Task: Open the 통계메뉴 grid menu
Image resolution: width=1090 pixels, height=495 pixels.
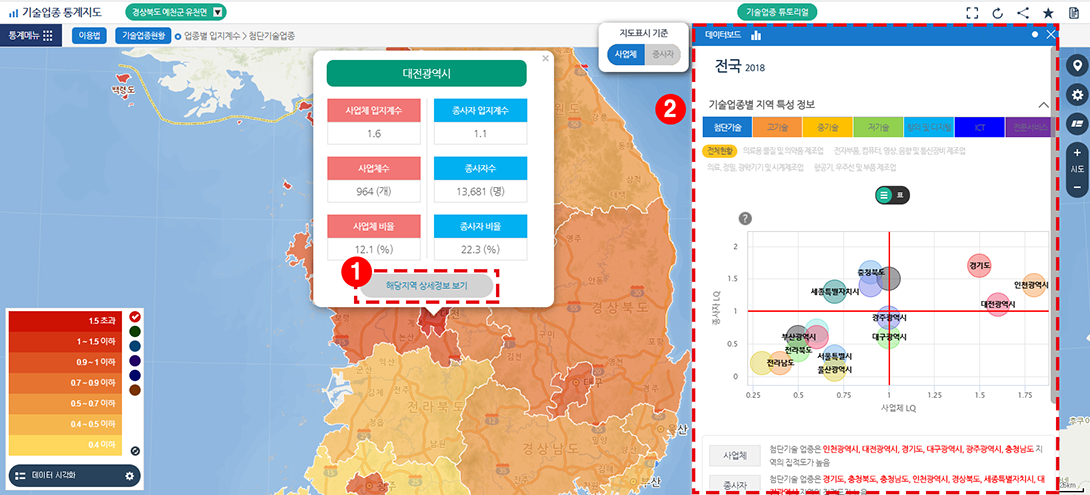Action: click(47, 35)
